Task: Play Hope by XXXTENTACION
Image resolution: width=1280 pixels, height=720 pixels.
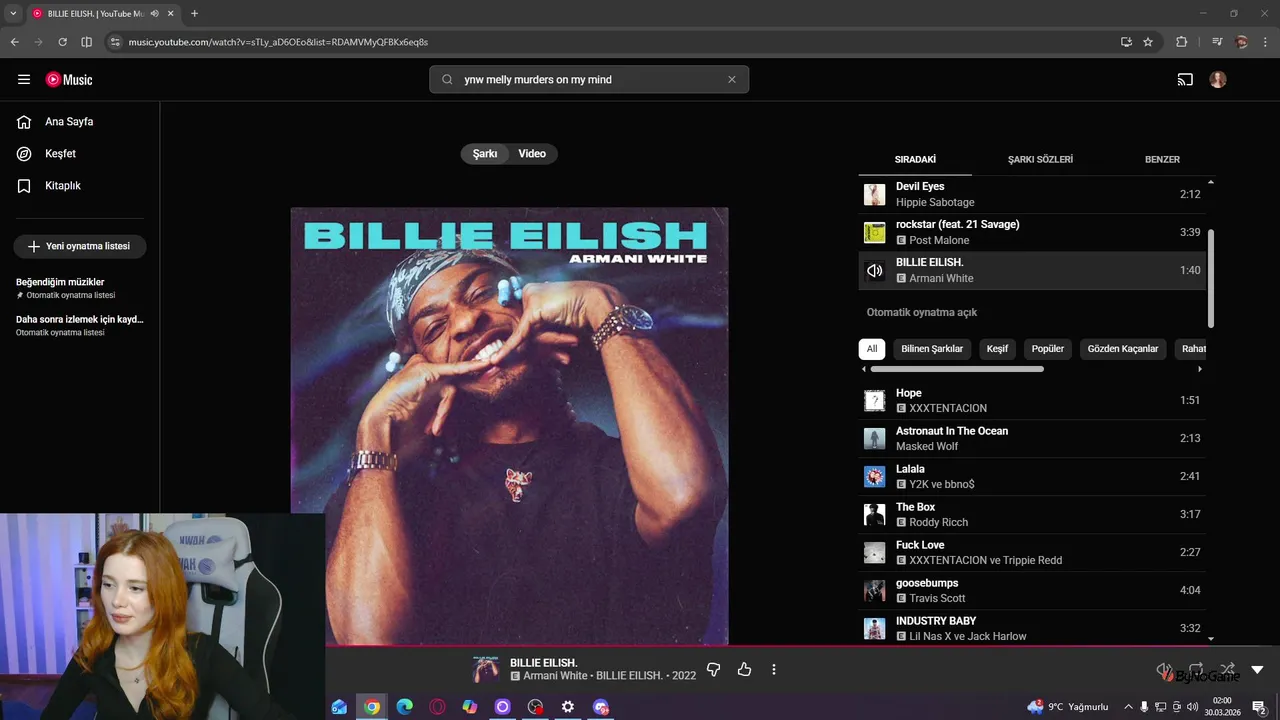Action: 1032,401
